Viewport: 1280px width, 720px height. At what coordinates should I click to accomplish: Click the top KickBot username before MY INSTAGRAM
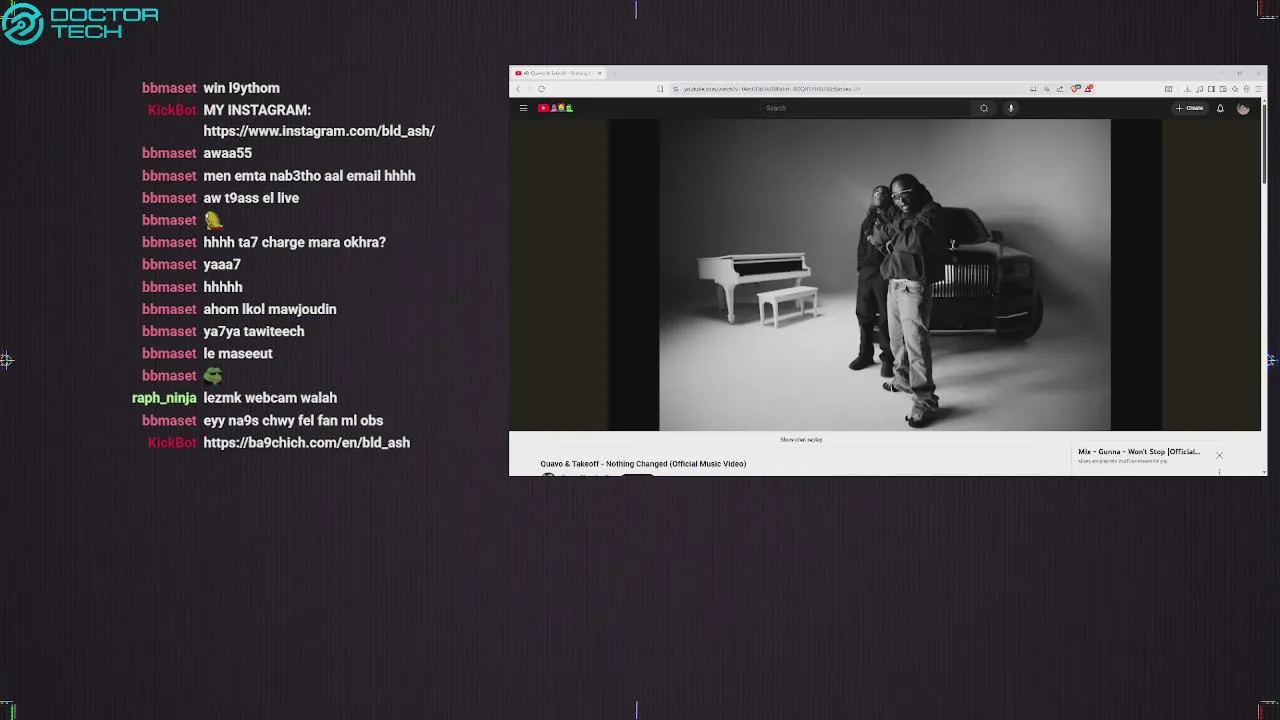172,110
